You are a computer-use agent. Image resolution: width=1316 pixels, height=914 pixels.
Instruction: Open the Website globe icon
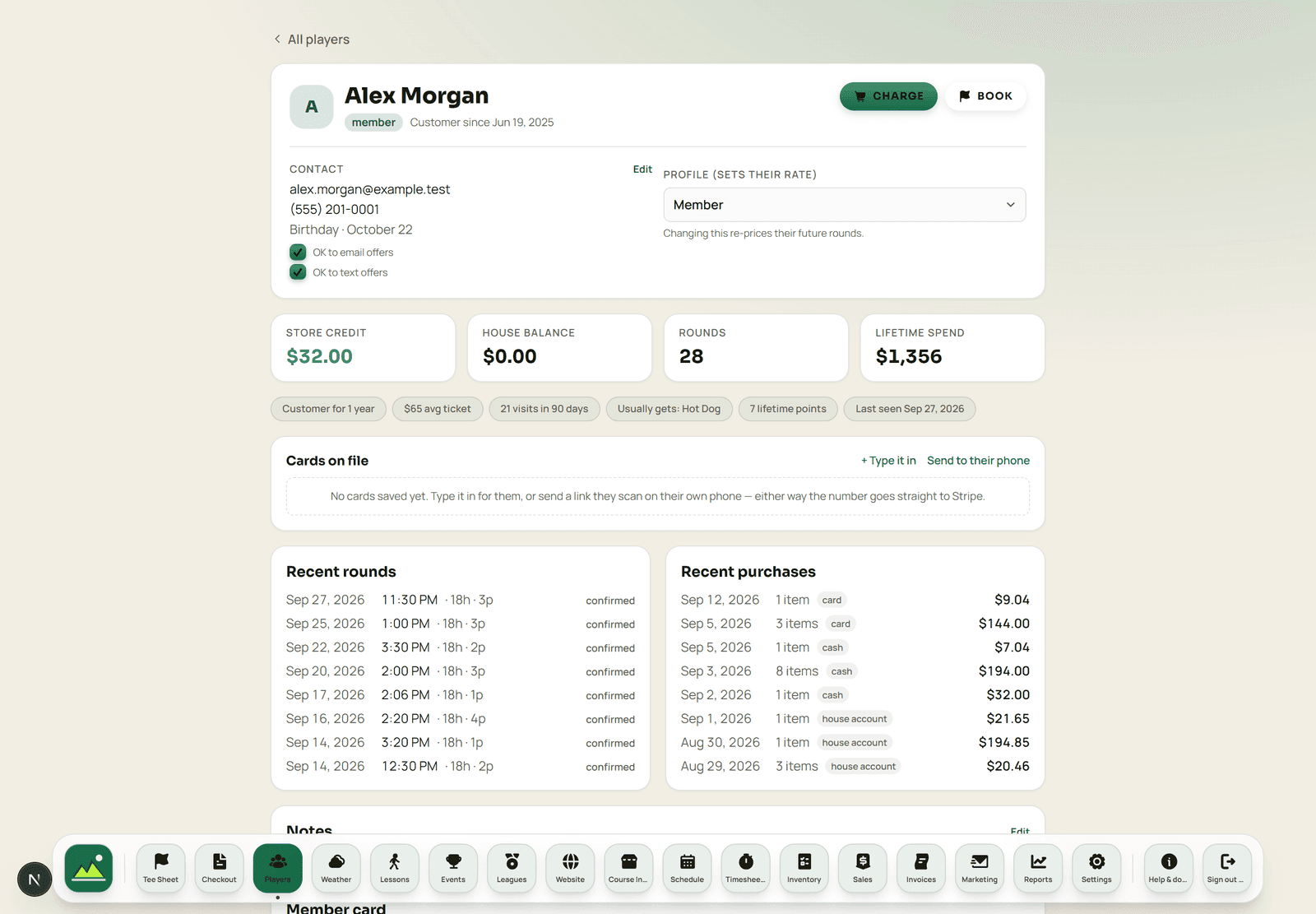pos(570,868)
